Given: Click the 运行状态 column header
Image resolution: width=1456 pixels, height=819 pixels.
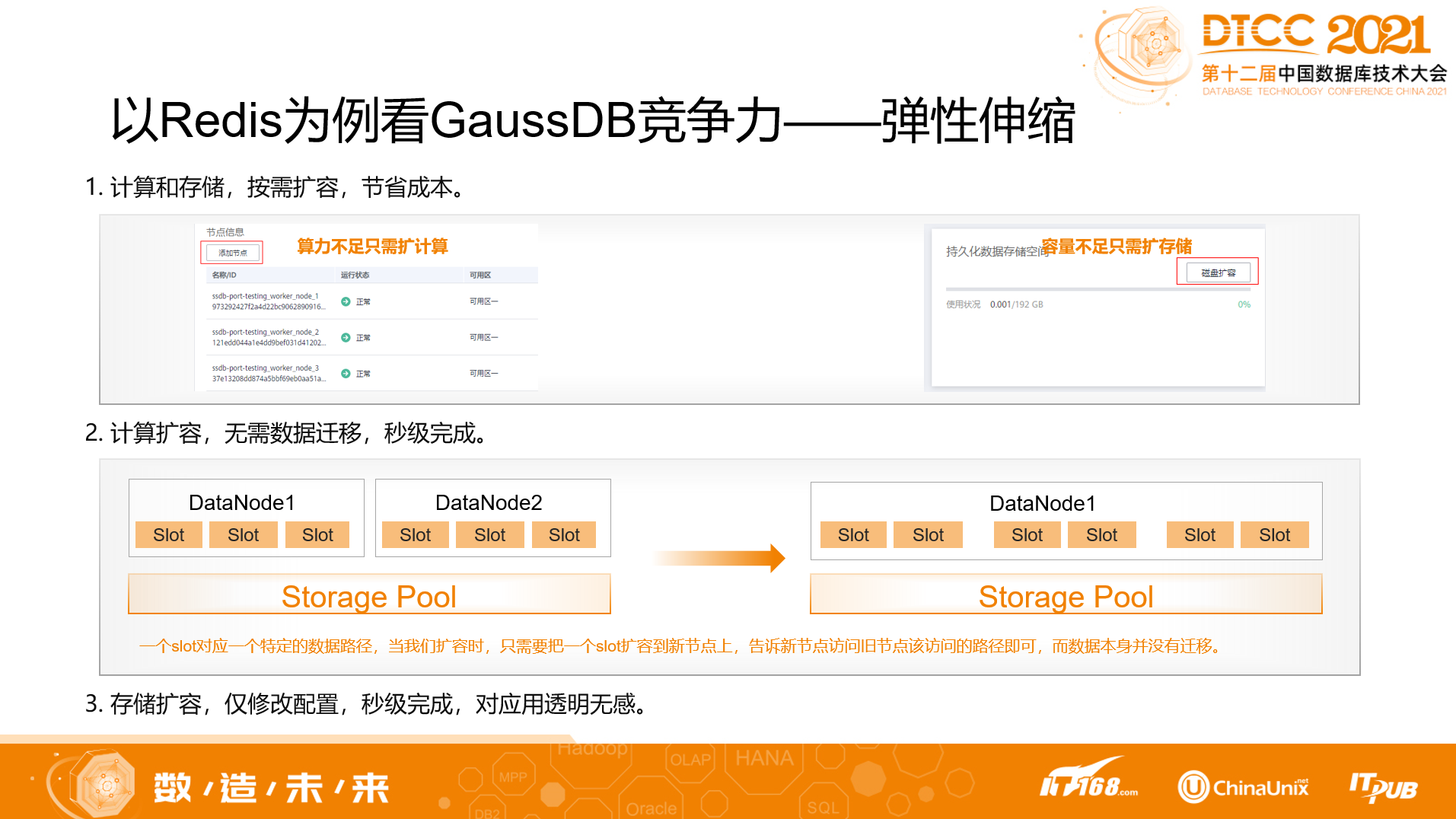Looking at the screenshot, I should point(354,275).
